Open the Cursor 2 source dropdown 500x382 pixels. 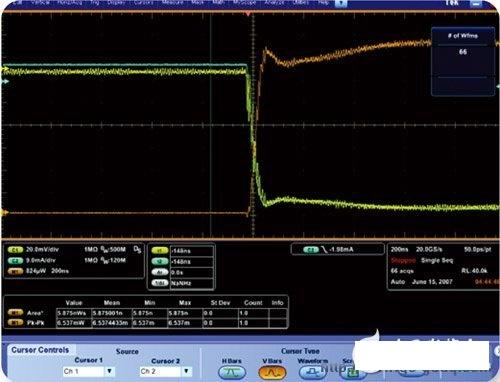pyautogui.click(x=187, y=371)
